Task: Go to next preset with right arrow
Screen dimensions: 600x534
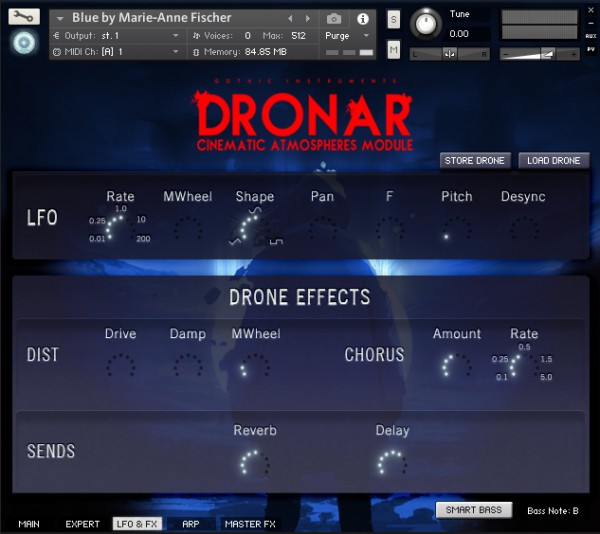Action: tap(308, 18)
